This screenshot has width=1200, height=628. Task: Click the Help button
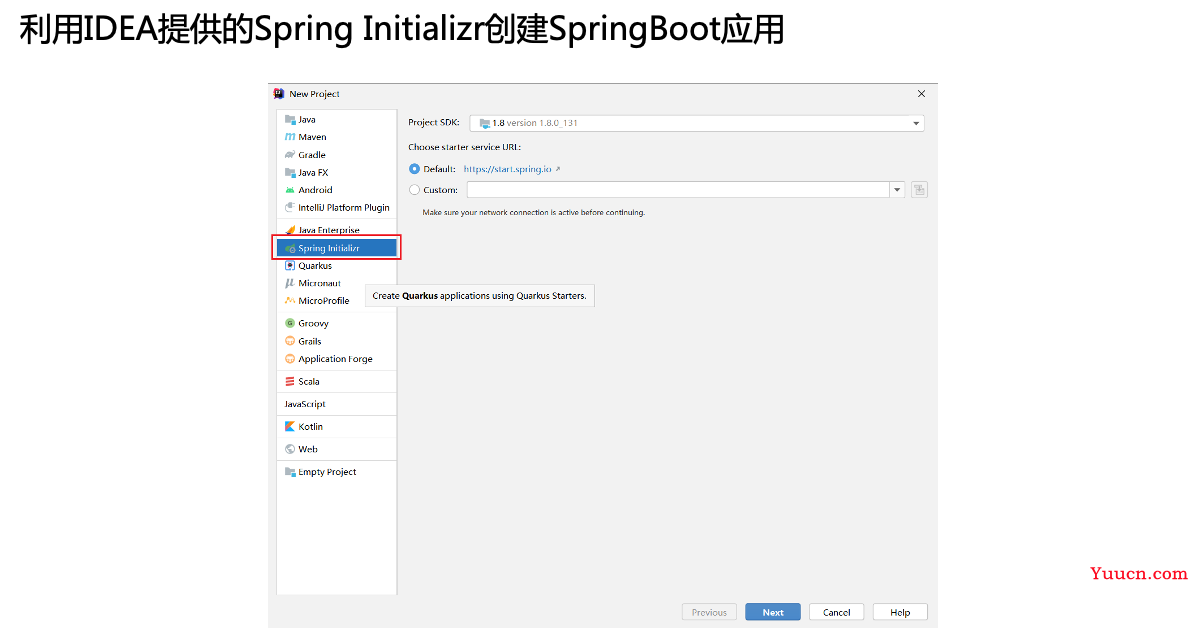click(x=900, y=612)
